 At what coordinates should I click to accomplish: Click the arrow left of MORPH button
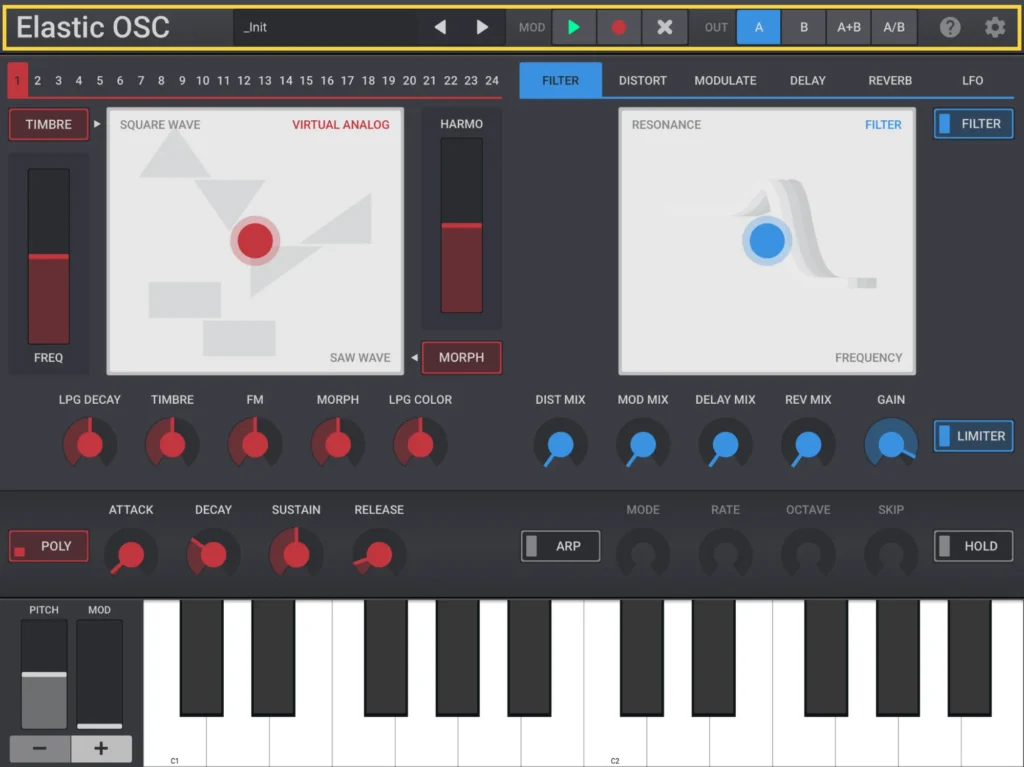pos(414,357)
